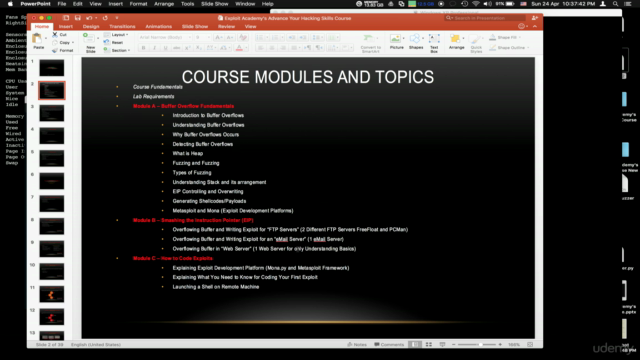Click the Arrange icon

pos(455,39)
